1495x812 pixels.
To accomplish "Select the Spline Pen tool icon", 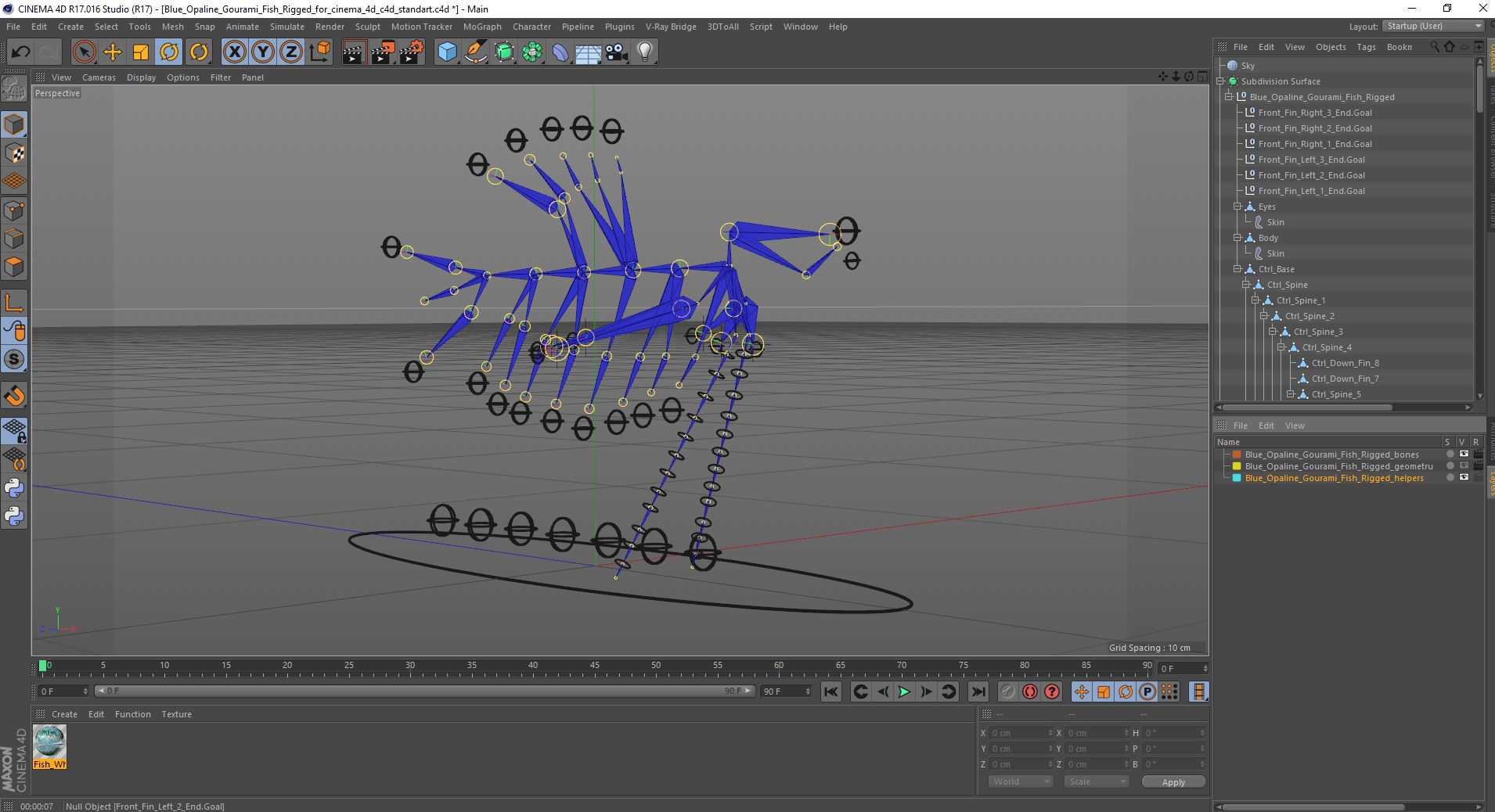I will click(x=476, y=52).
